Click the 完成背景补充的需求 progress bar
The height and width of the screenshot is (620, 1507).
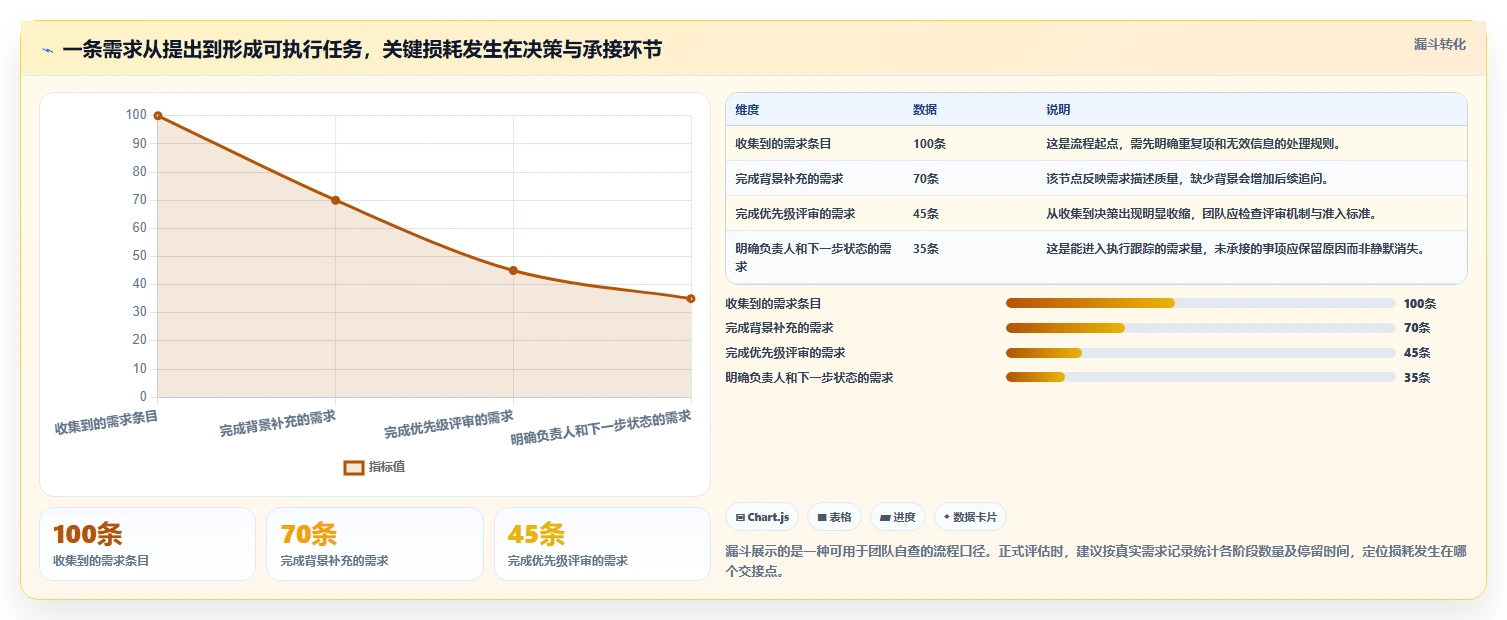click(x=1201, y=328)
